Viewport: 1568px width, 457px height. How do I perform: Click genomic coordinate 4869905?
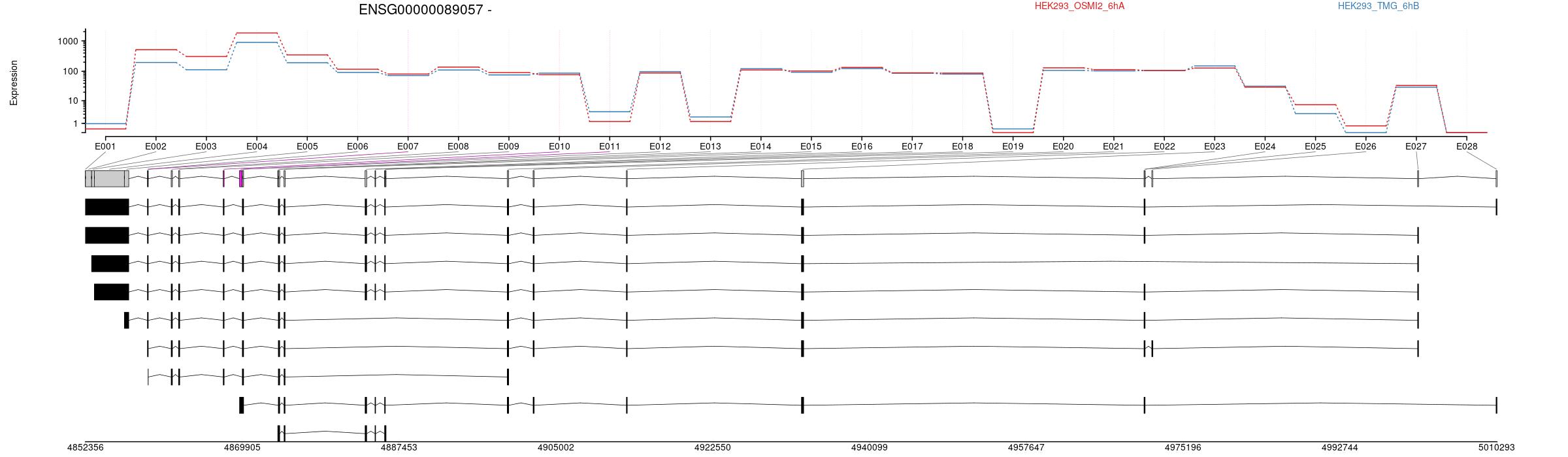point(242,448)
